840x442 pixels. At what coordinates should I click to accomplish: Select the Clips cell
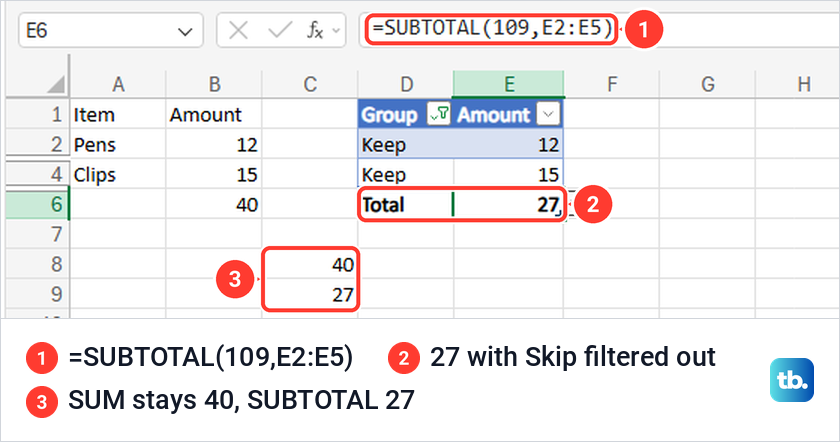(118, 174)
